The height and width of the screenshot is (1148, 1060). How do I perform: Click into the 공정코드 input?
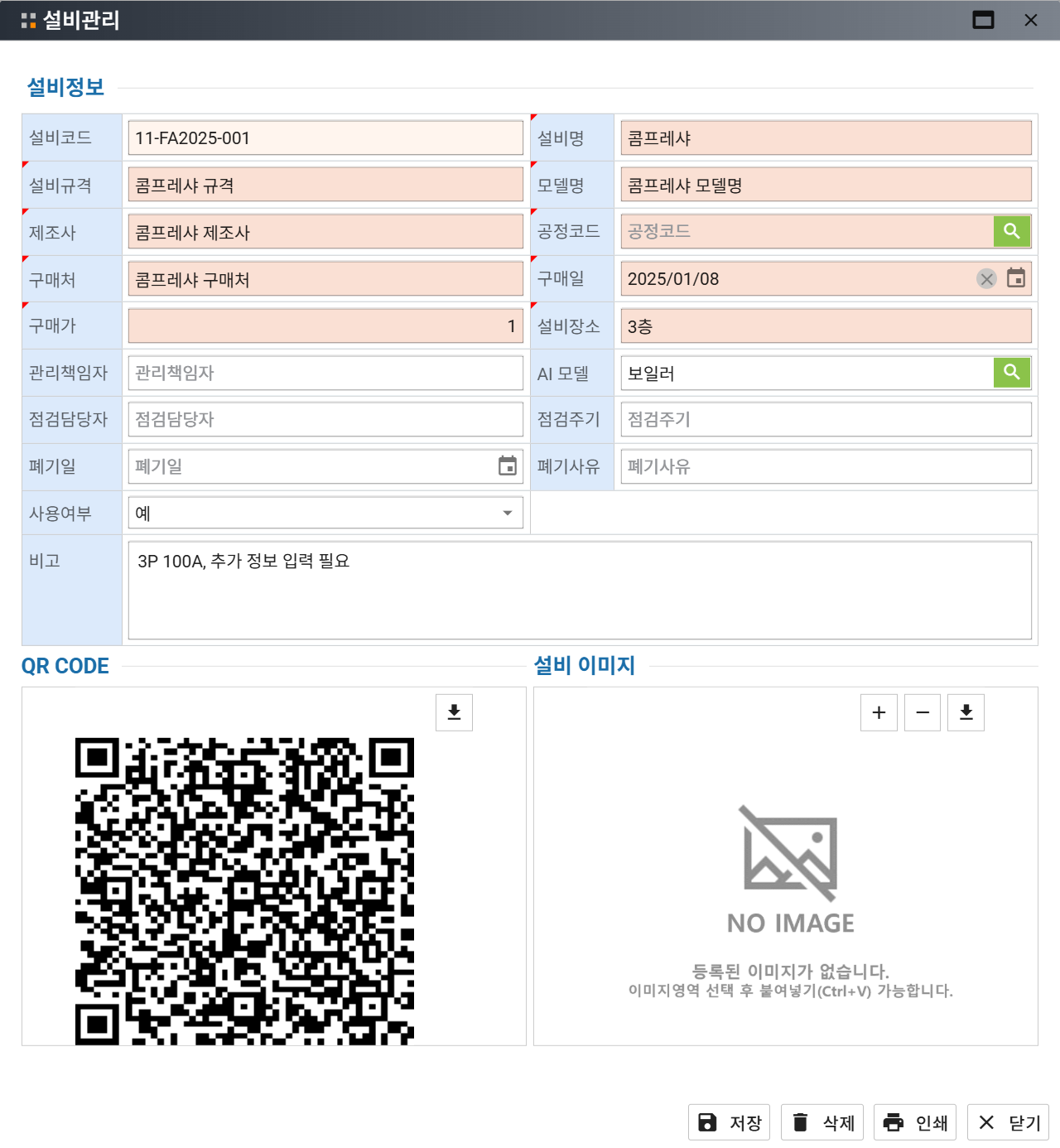[807, 231]
